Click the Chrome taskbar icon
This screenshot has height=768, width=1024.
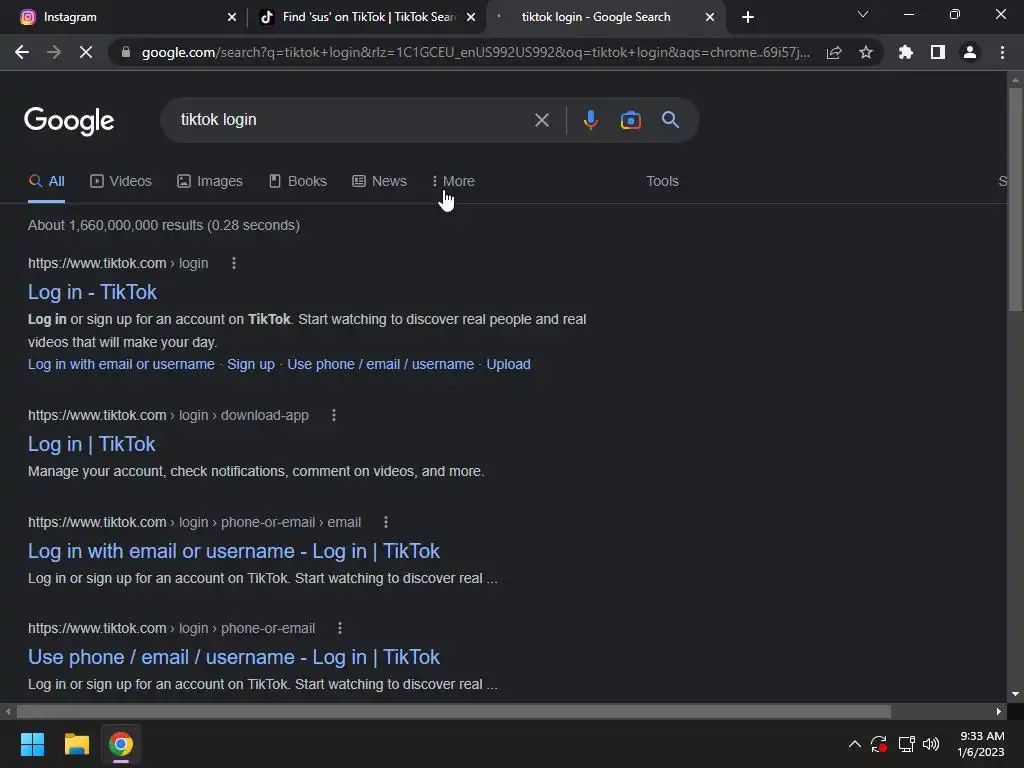[x=121, y=744]
